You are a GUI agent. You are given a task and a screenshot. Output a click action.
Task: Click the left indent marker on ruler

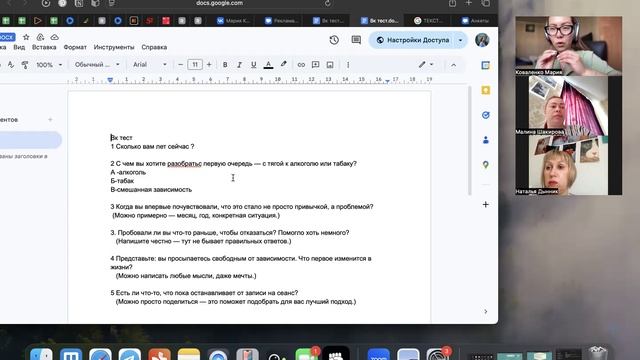(110, 80)
